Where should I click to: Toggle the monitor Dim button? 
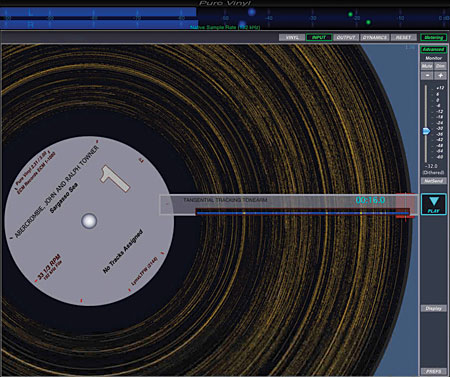pos(440,66)
